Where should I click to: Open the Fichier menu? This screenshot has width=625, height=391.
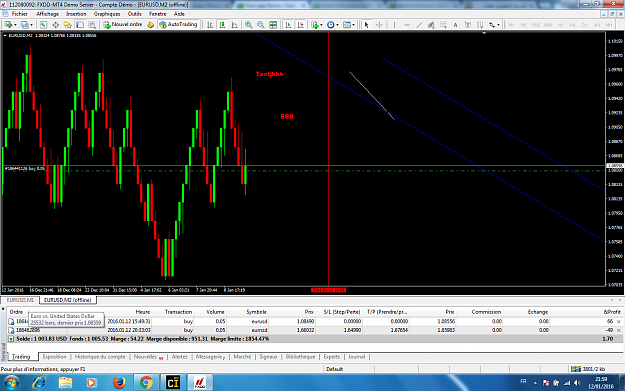20,14
